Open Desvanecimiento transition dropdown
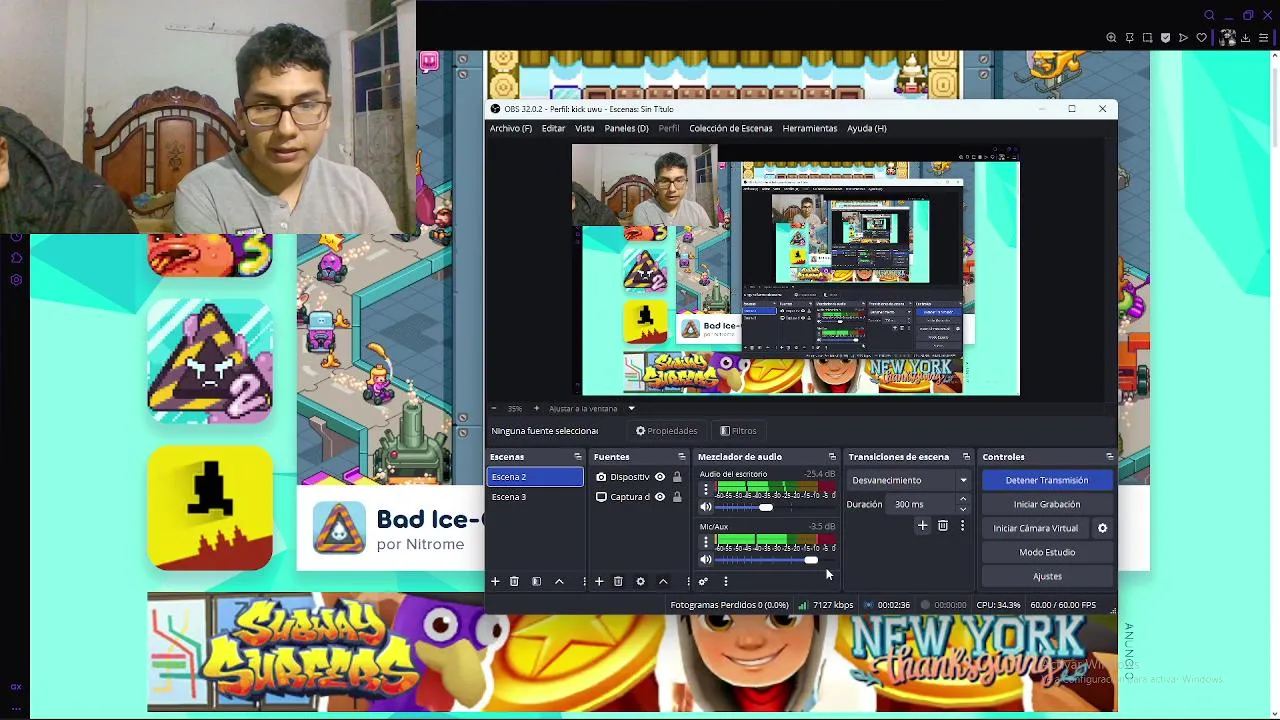The width and height of the screenshot is (1280, 720). (908, 480)
